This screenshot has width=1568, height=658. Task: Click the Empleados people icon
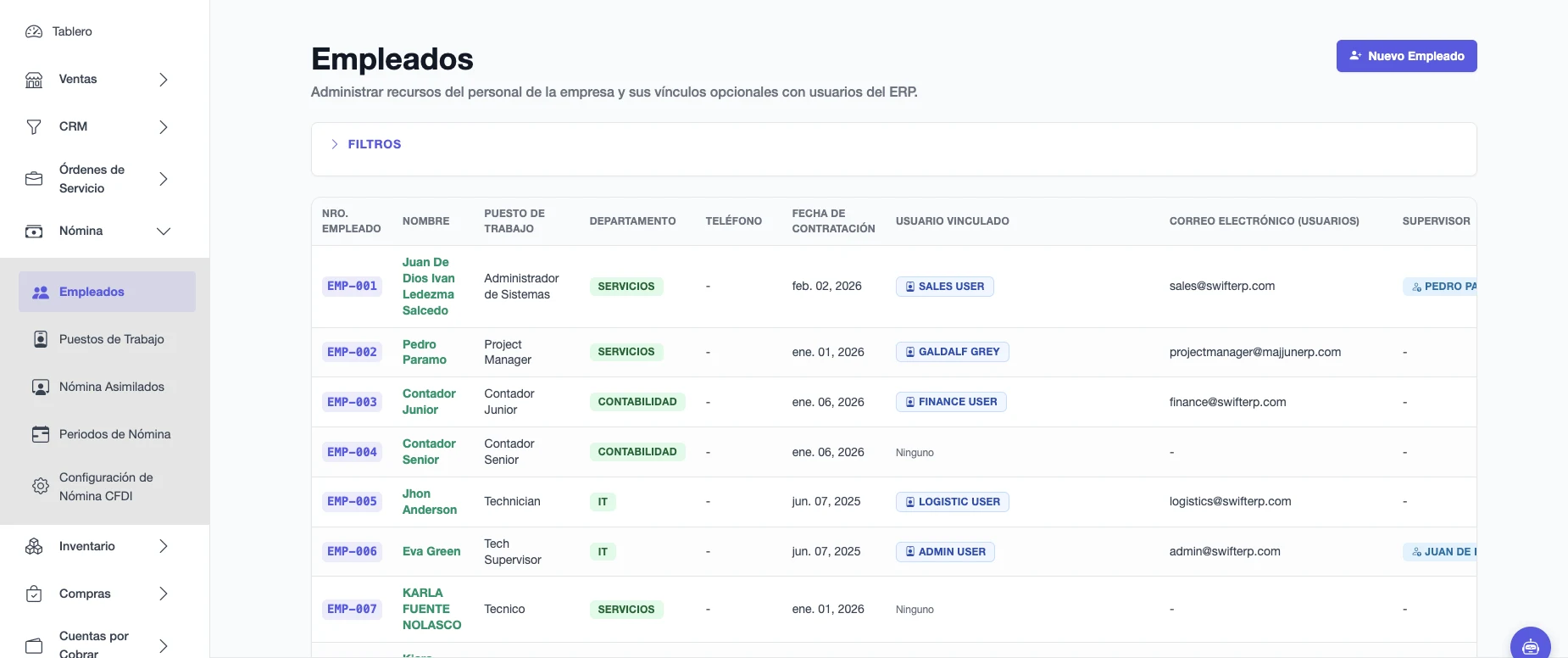41,293
